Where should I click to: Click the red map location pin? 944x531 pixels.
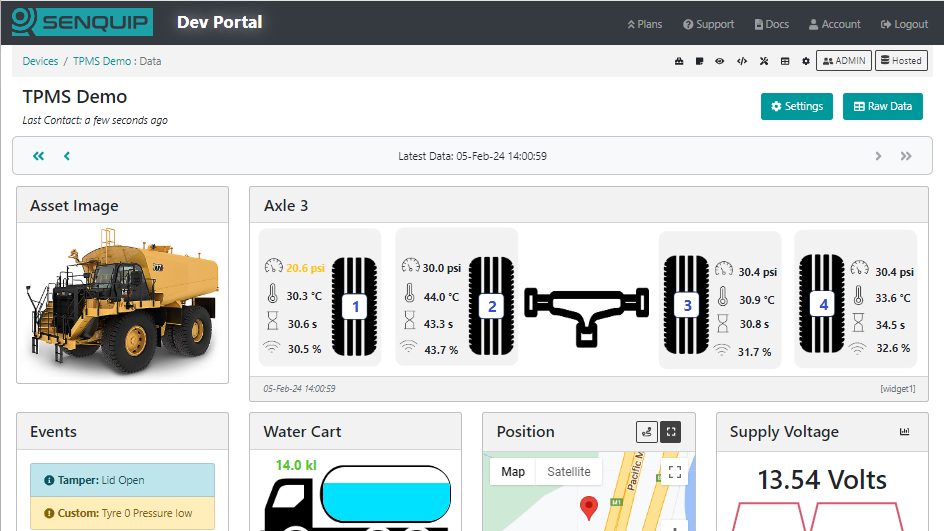pyautogui.click(x=589, y=508)
